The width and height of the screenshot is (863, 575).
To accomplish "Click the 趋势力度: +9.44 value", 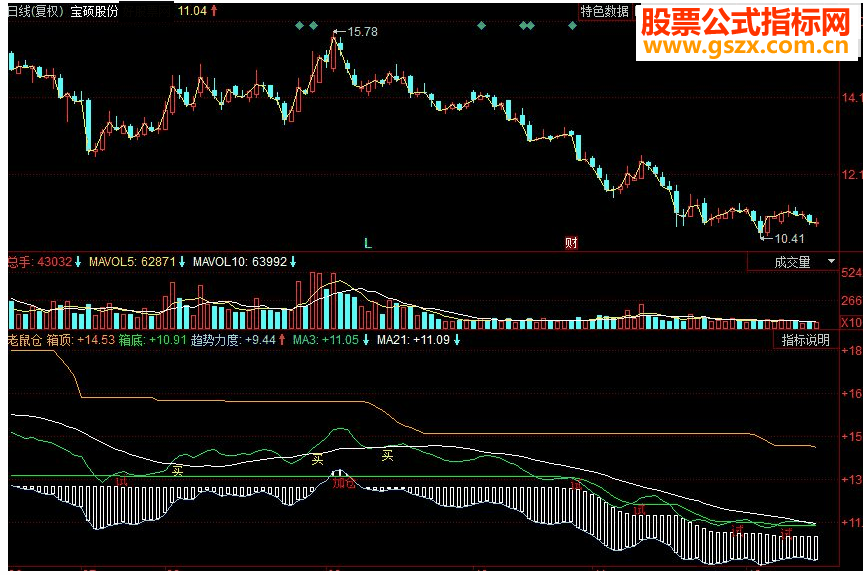I will 233,340.
